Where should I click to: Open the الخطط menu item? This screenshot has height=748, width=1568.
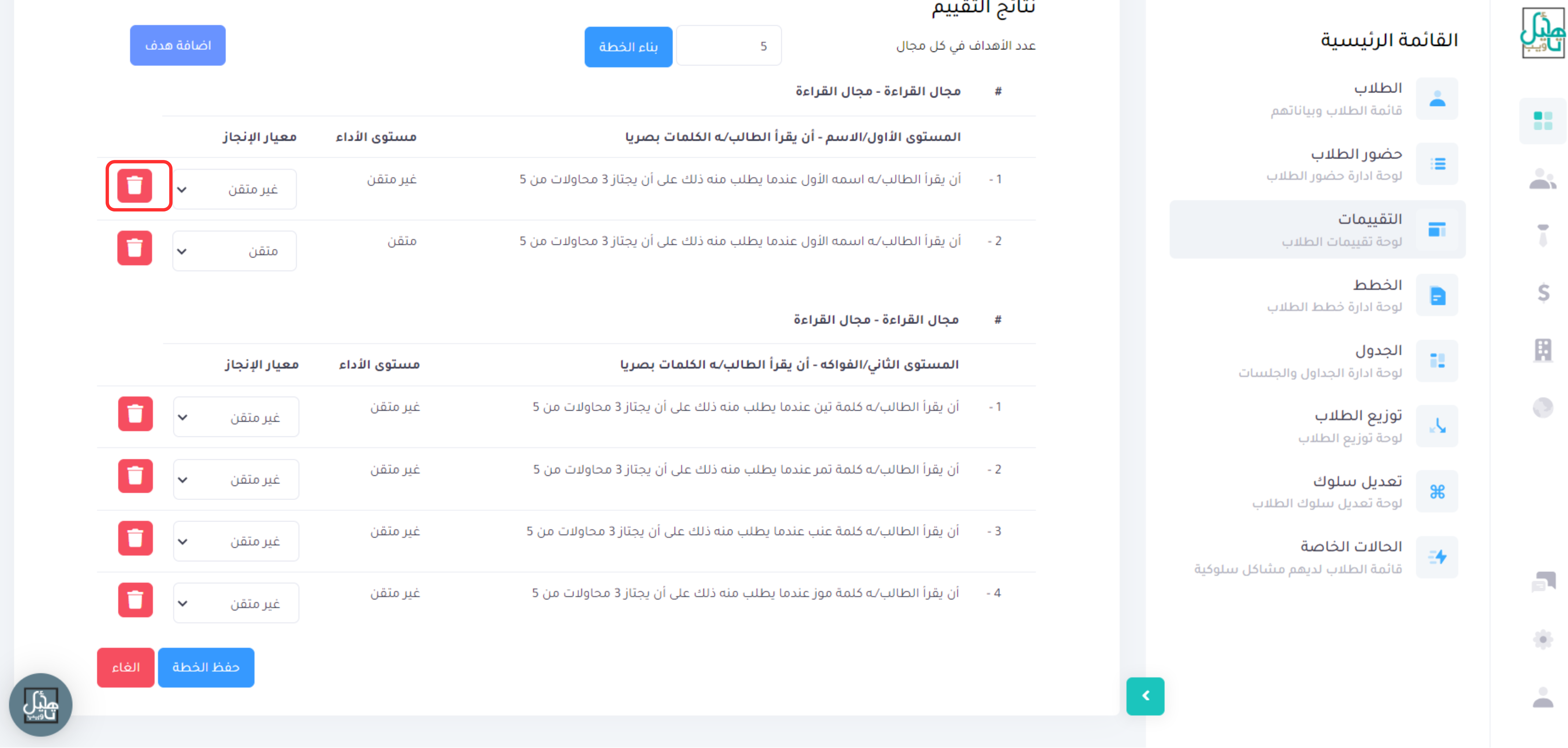(1317, 295)
